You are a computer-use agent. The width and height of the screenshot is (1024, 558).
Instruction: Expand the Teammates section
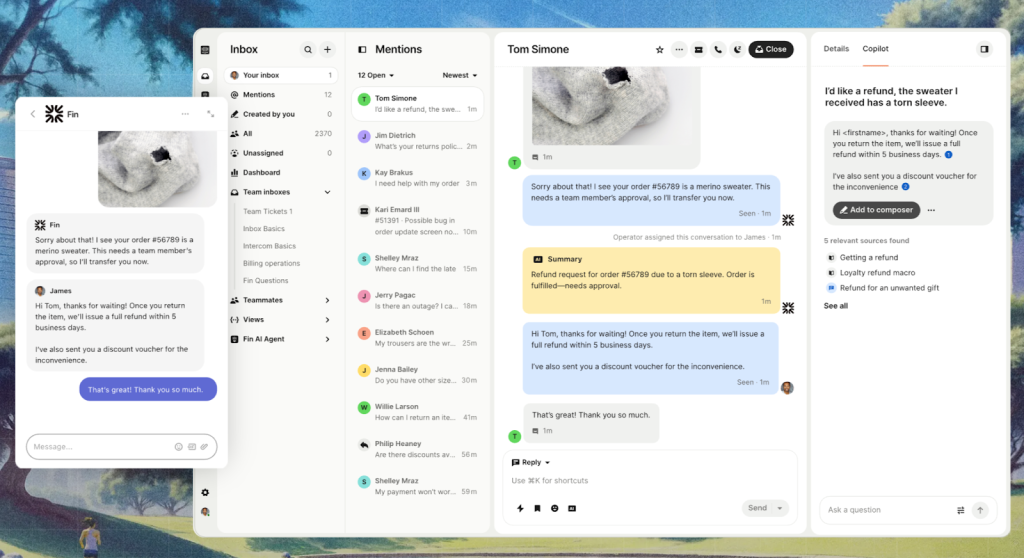[x=327, y=301]
